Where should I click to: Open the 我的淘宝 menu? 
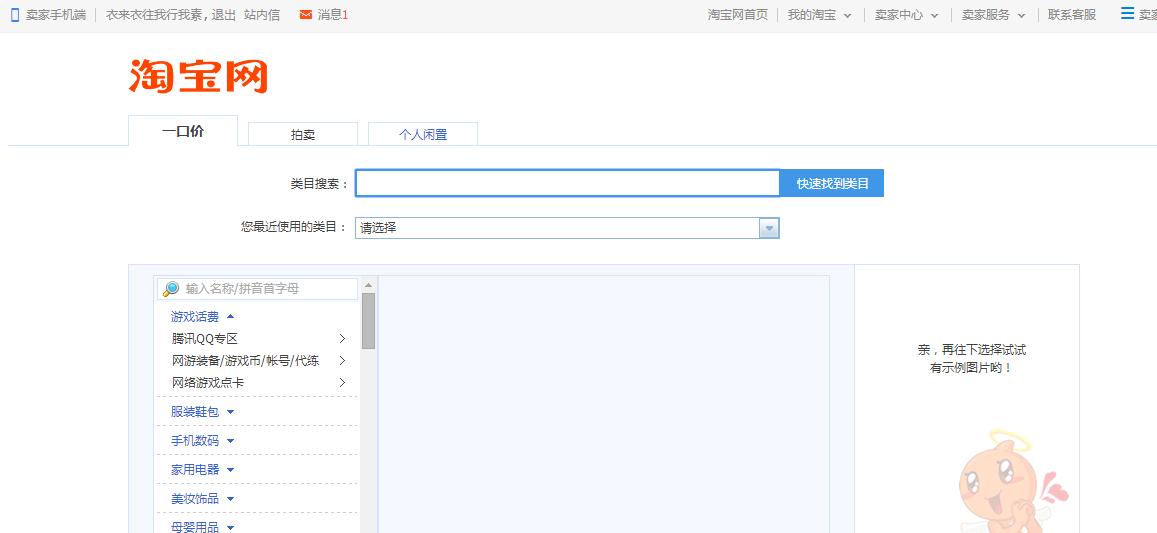point(818,15)
